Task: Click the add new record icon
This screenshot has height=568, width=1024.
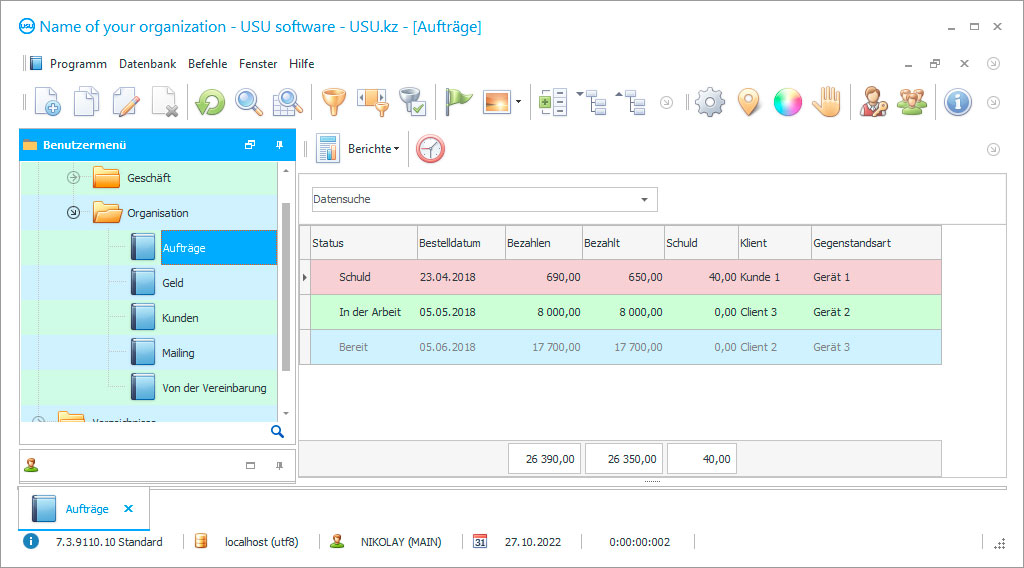Action: pos(48,102)
